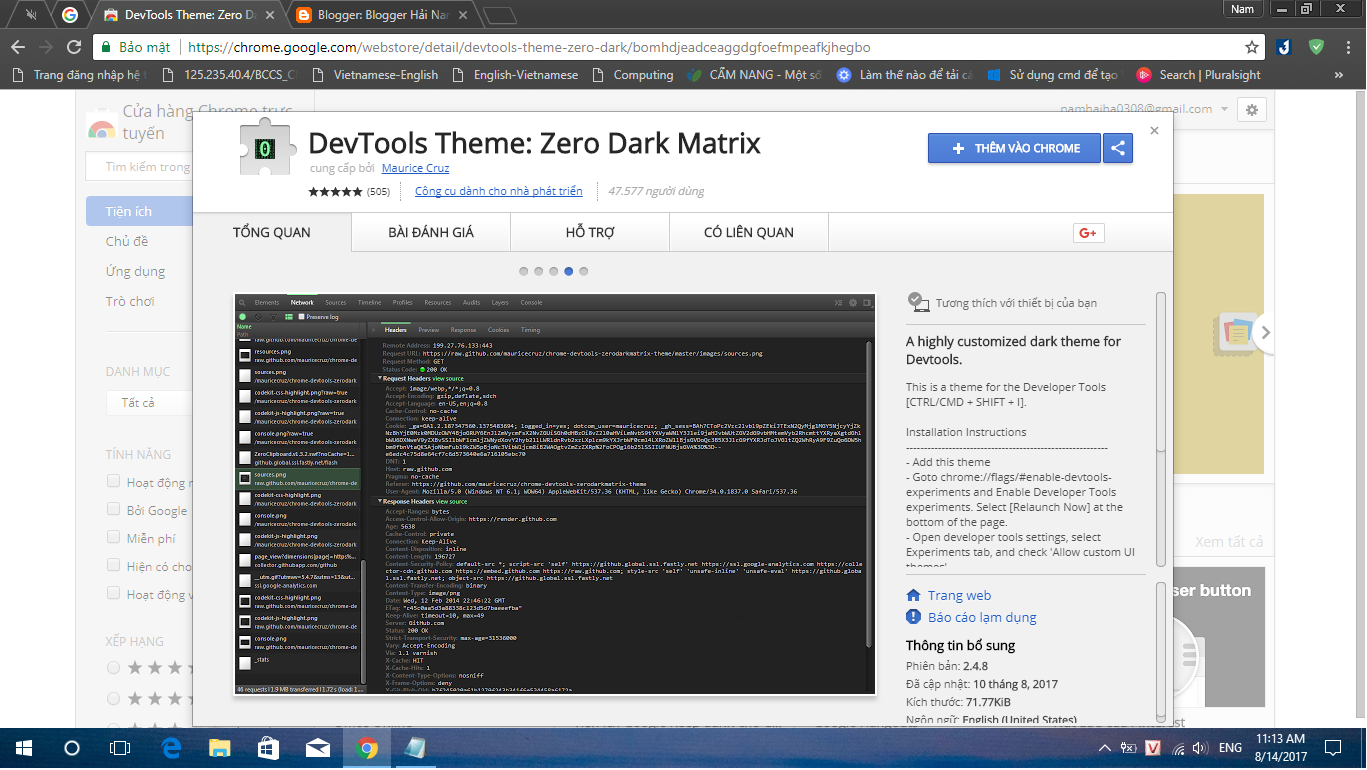Viewport: 1367px width, 770px height.
Task: Toggle the Hoạt động filter checkbox under Tính năng
Action: 114,482
